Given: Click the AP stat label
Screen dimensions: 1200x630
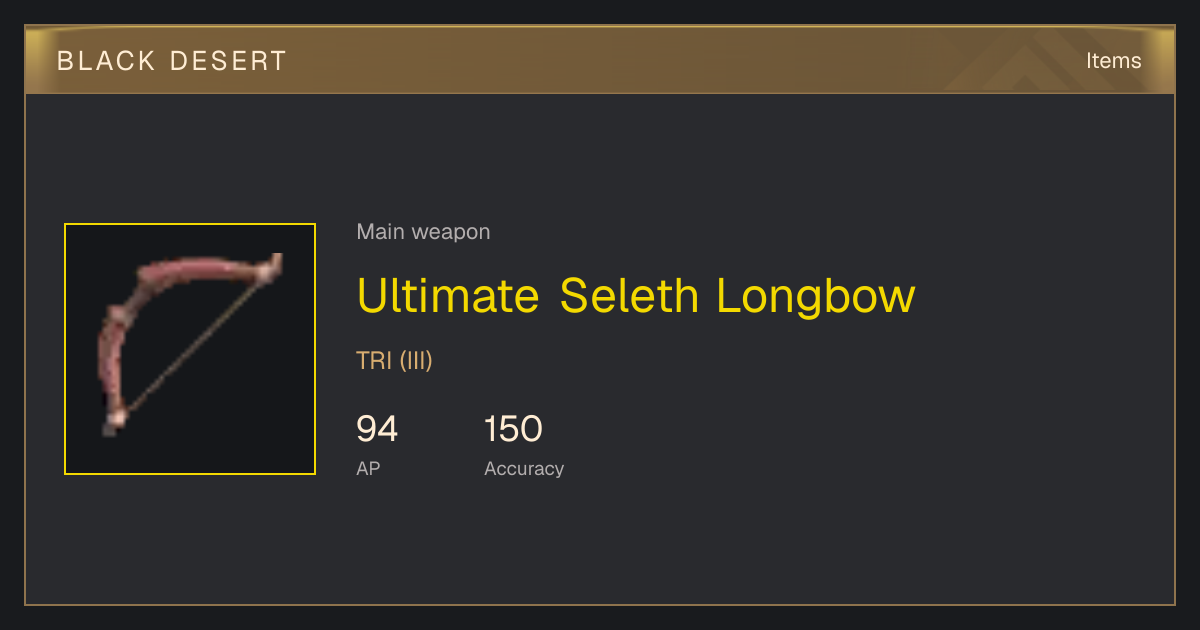Looking at the screenshot, I should pos(368,468).
